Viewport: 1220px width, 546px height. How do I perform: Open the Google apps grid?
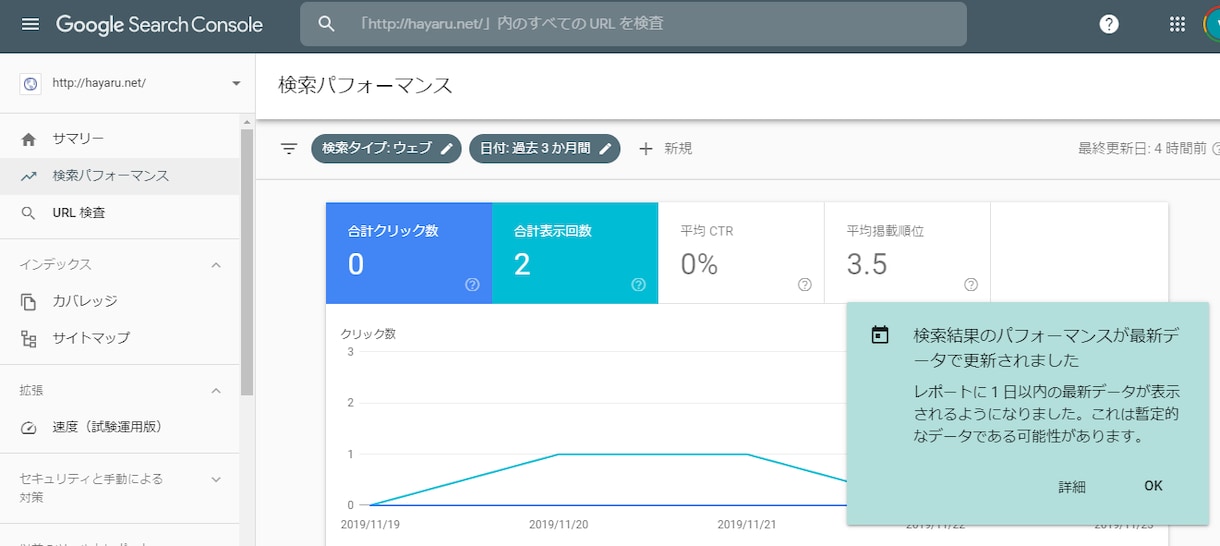1177,24
